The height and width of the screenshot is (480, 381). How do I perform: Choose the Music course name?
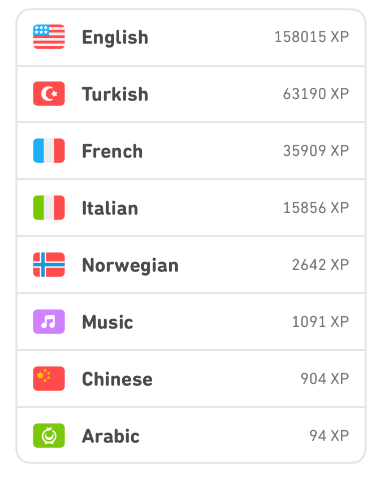pos(107,322)
